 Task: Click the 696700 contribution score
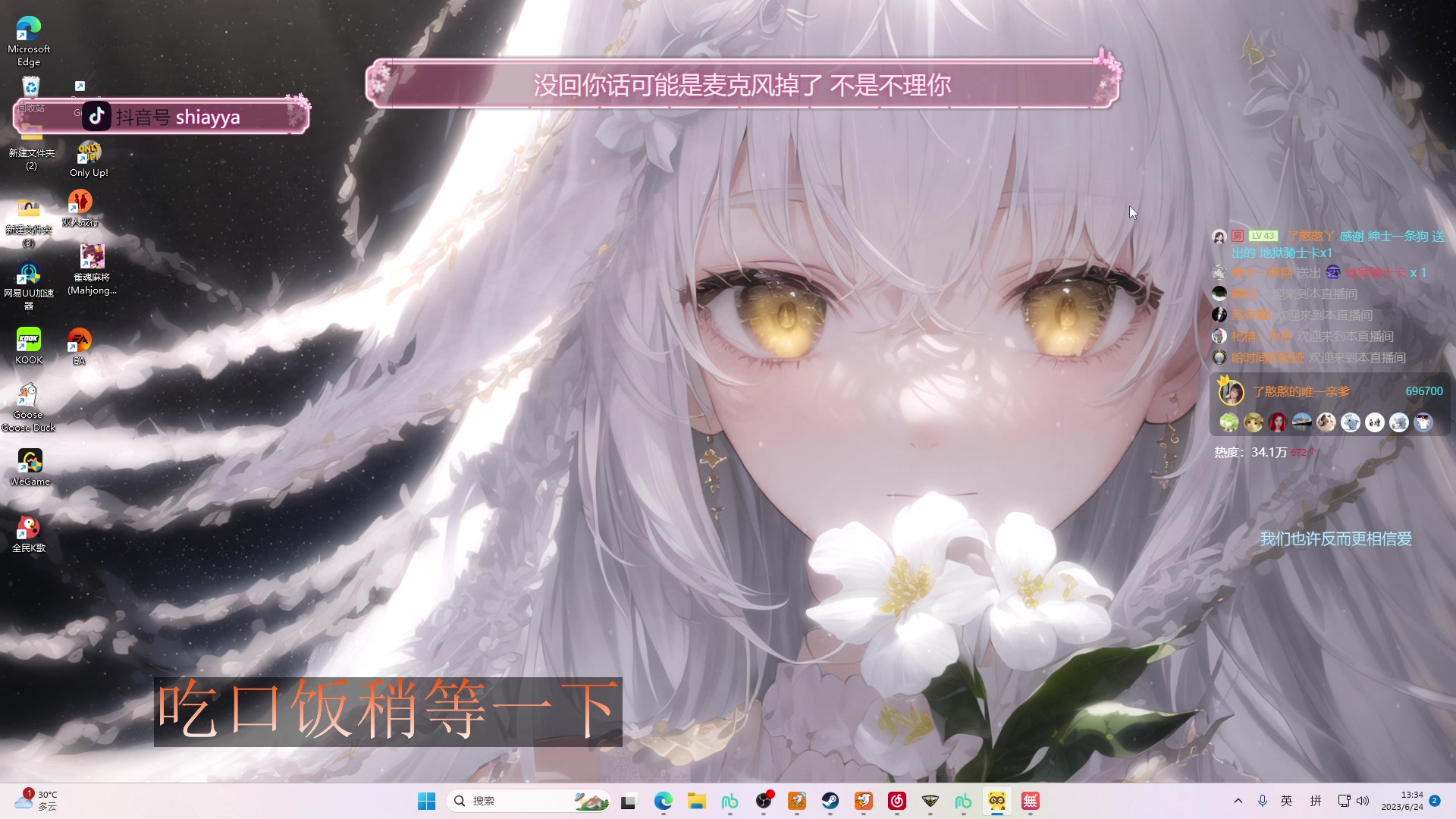coord(1424,391)
